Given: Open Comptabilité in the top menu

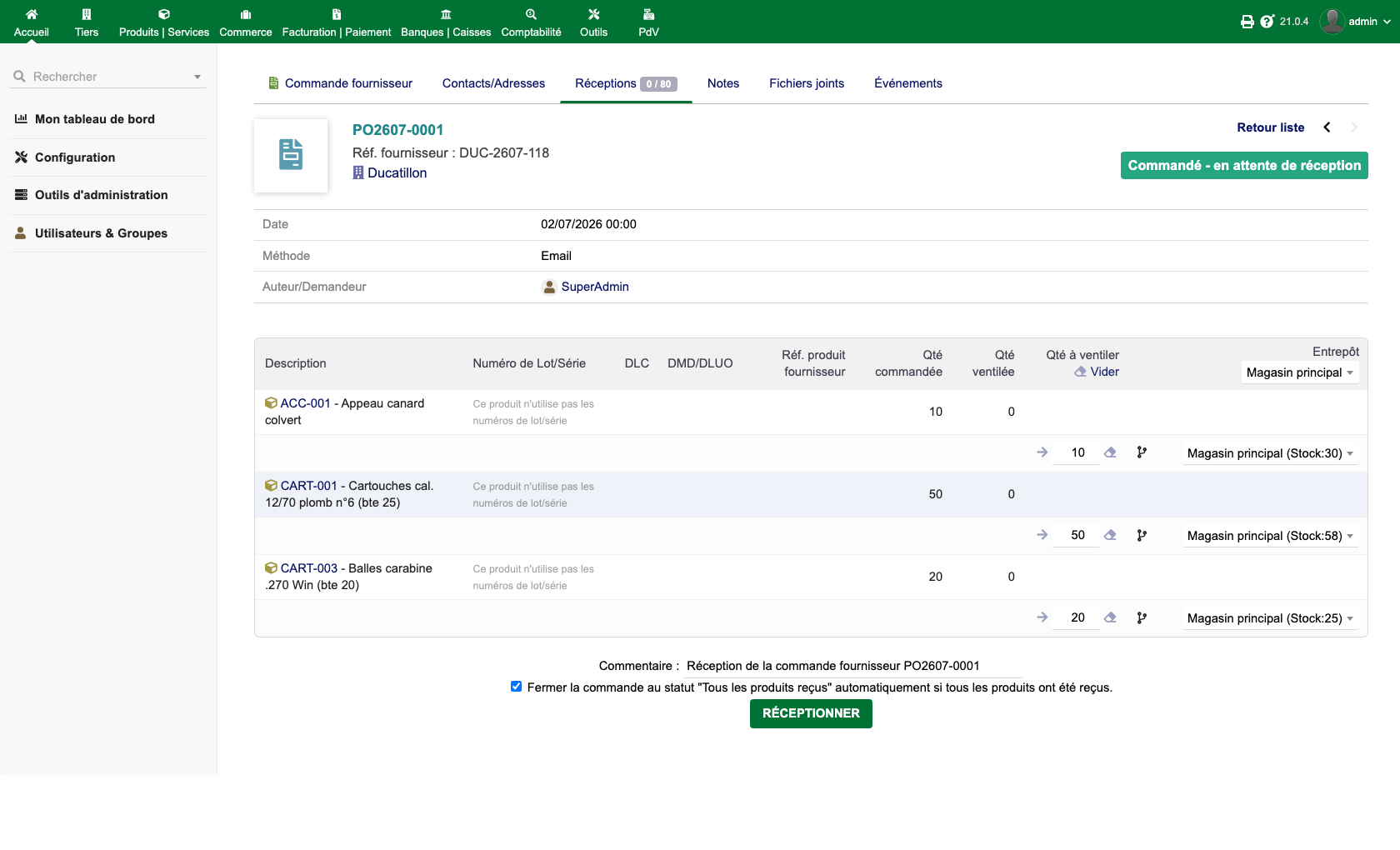Looking at the screenshot, I should tap(531, 22).
